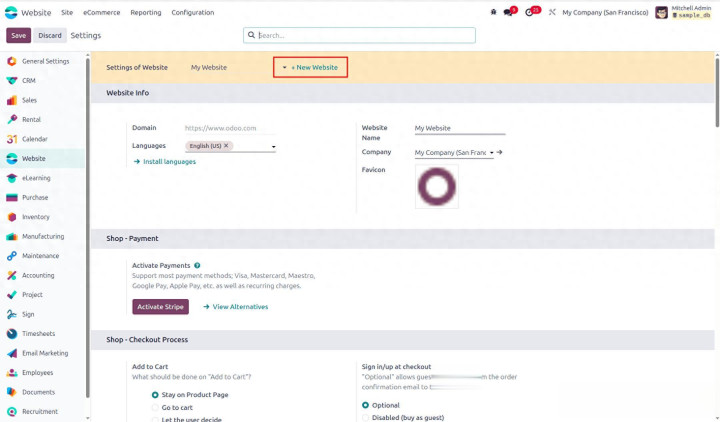Screen dimensions: 720x422
Task: Focus the settings Search field
Action: 359,35
